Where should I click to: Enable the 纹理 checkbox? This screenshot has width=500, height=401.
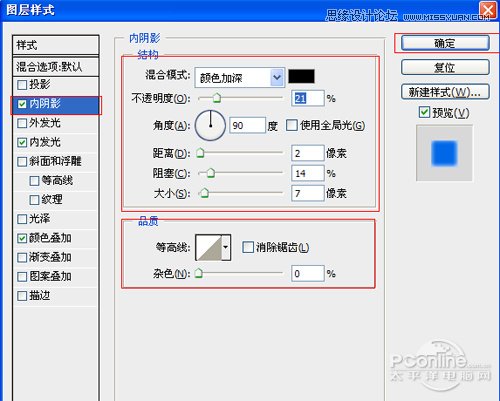(x=34, y=200)
